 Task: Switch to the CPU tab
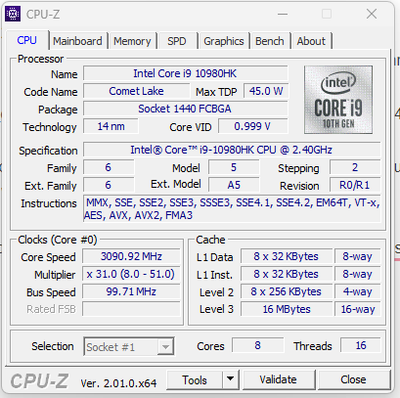(x=27, y=41)
